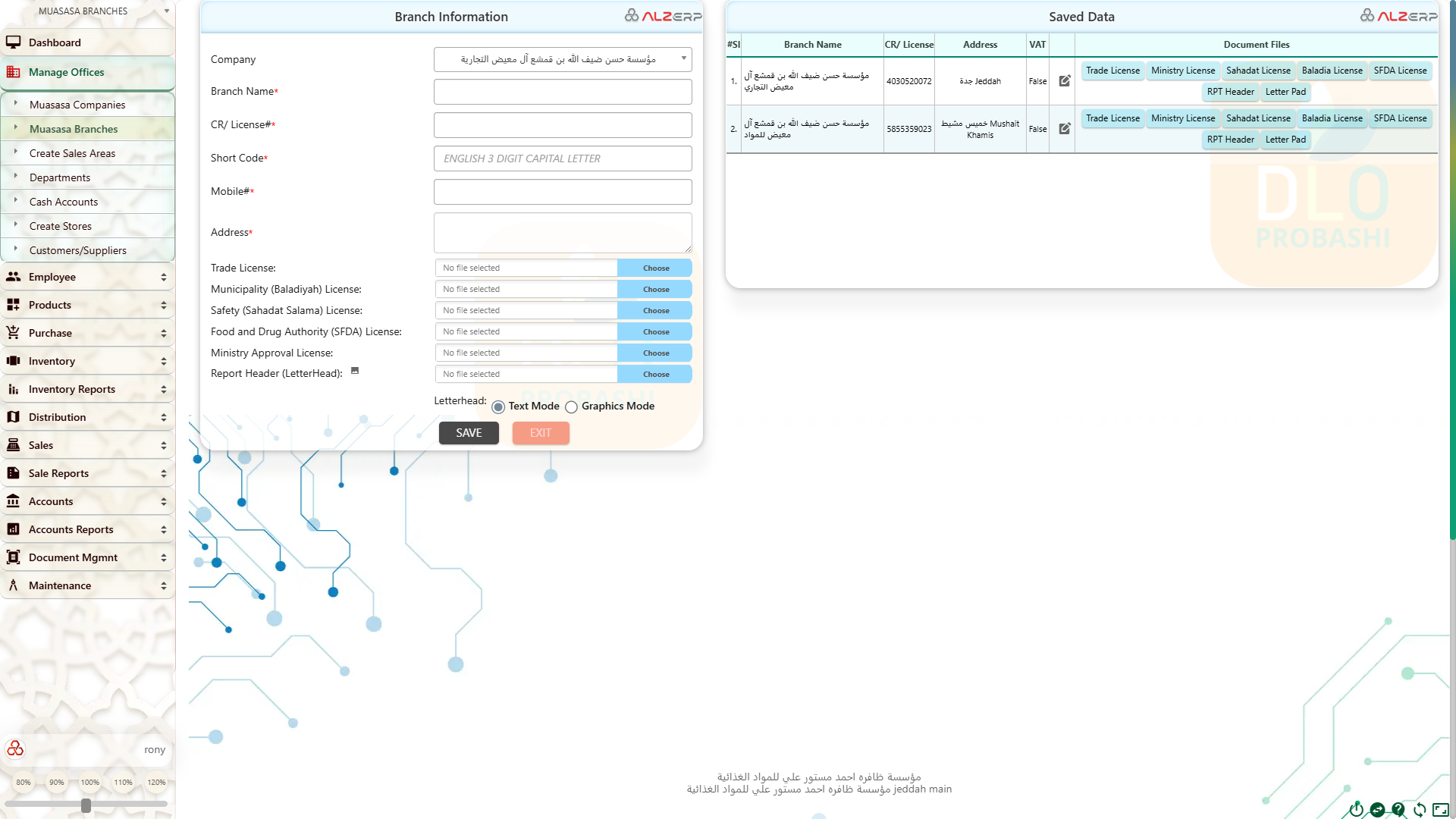Open the Company dropdown in Branch Information
The image size is (1456, 819).
click(x=562, y=59)
